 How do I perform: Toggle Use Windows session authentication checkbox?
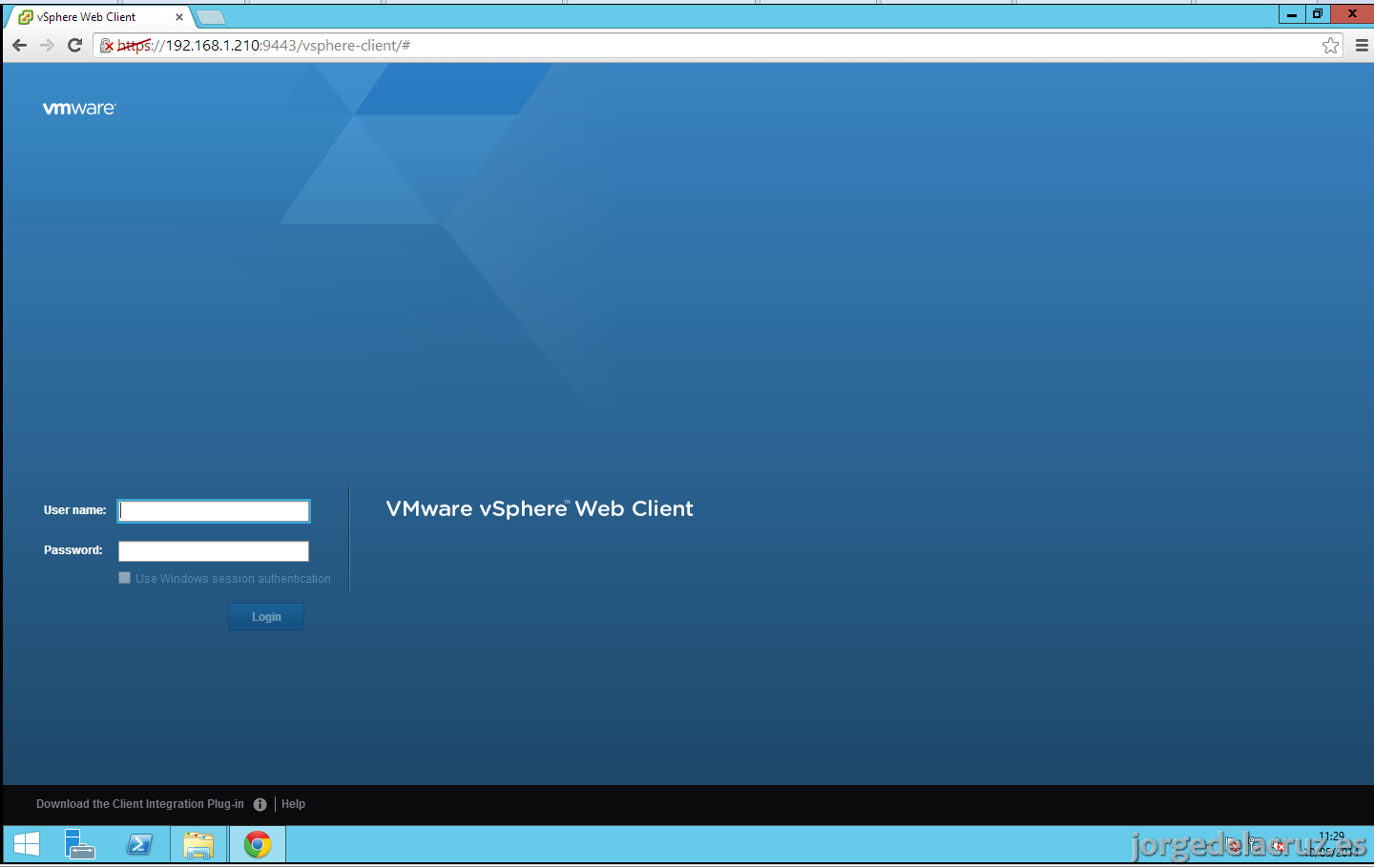(124, 578)
